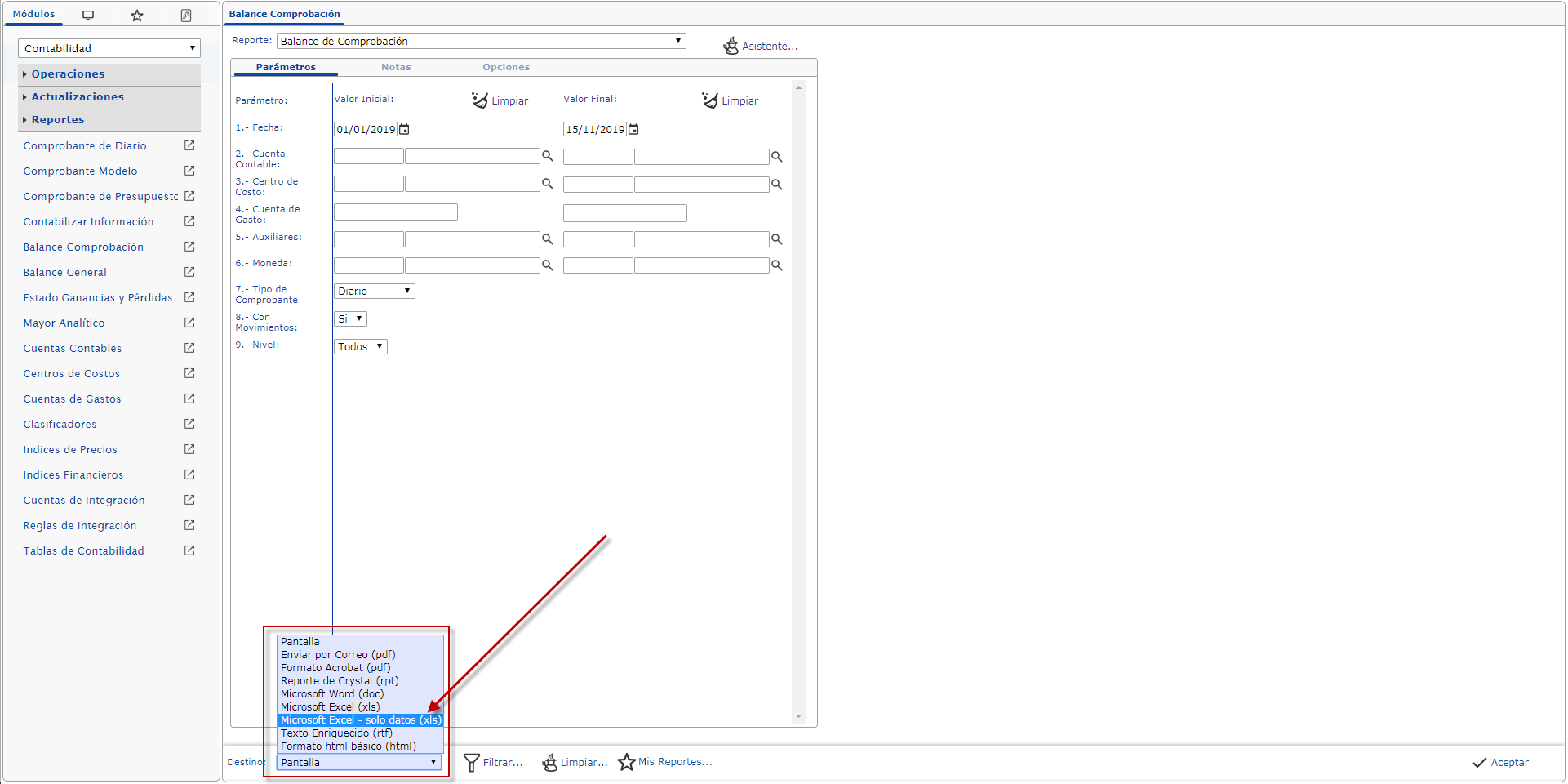Search initial Moneda magnifier
This screenshot has height=784, width=1568.
click(548, 265)
